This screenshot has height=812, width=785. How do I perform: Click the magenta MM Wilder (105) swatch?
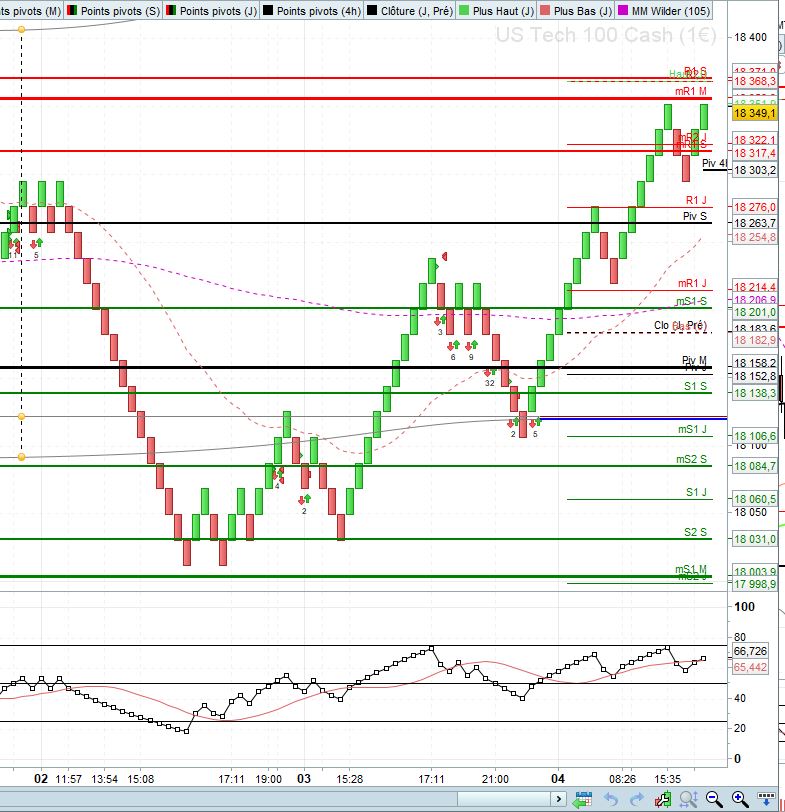(623, 10)
